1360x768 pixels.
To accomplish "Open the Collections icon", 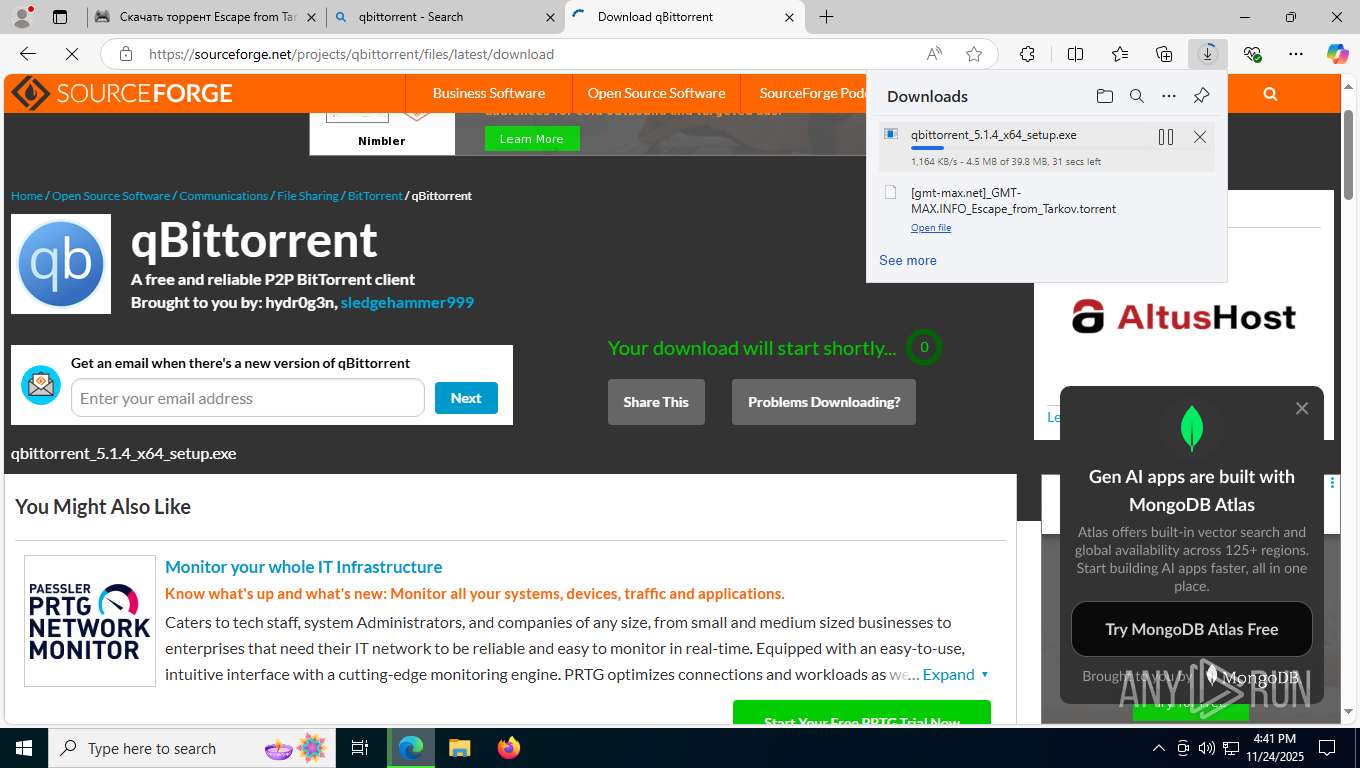I will click(x=1164, y=54).
